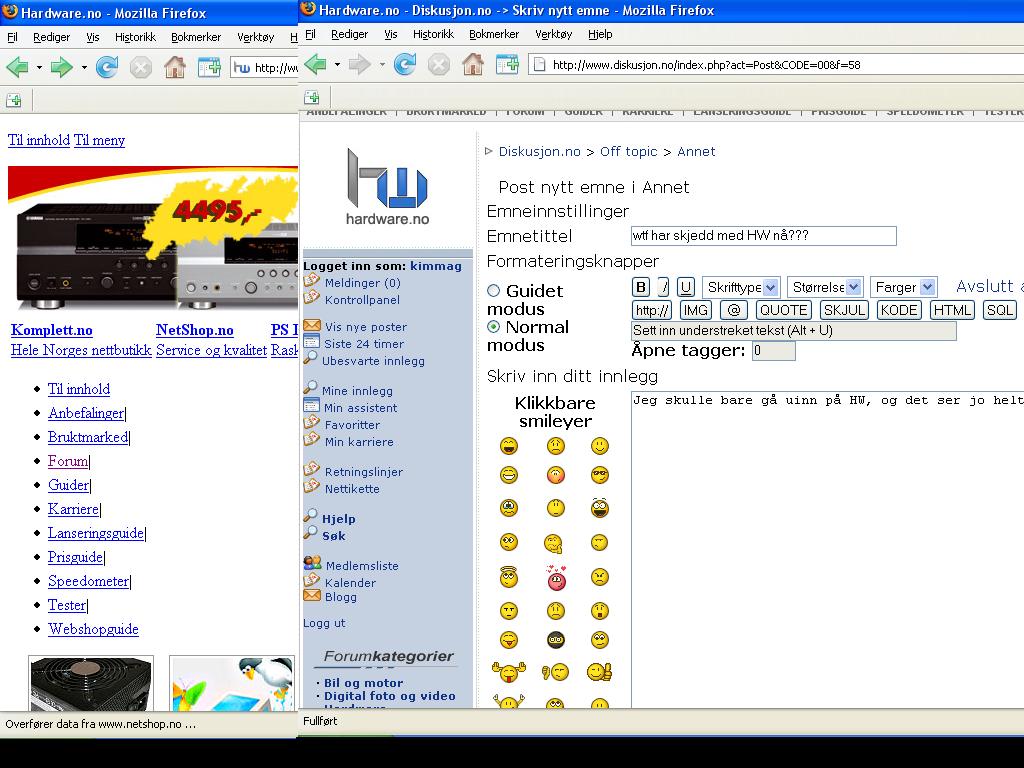
Task: Click Komplett.no link in Hardware.no window
Action: click(52, 330)
